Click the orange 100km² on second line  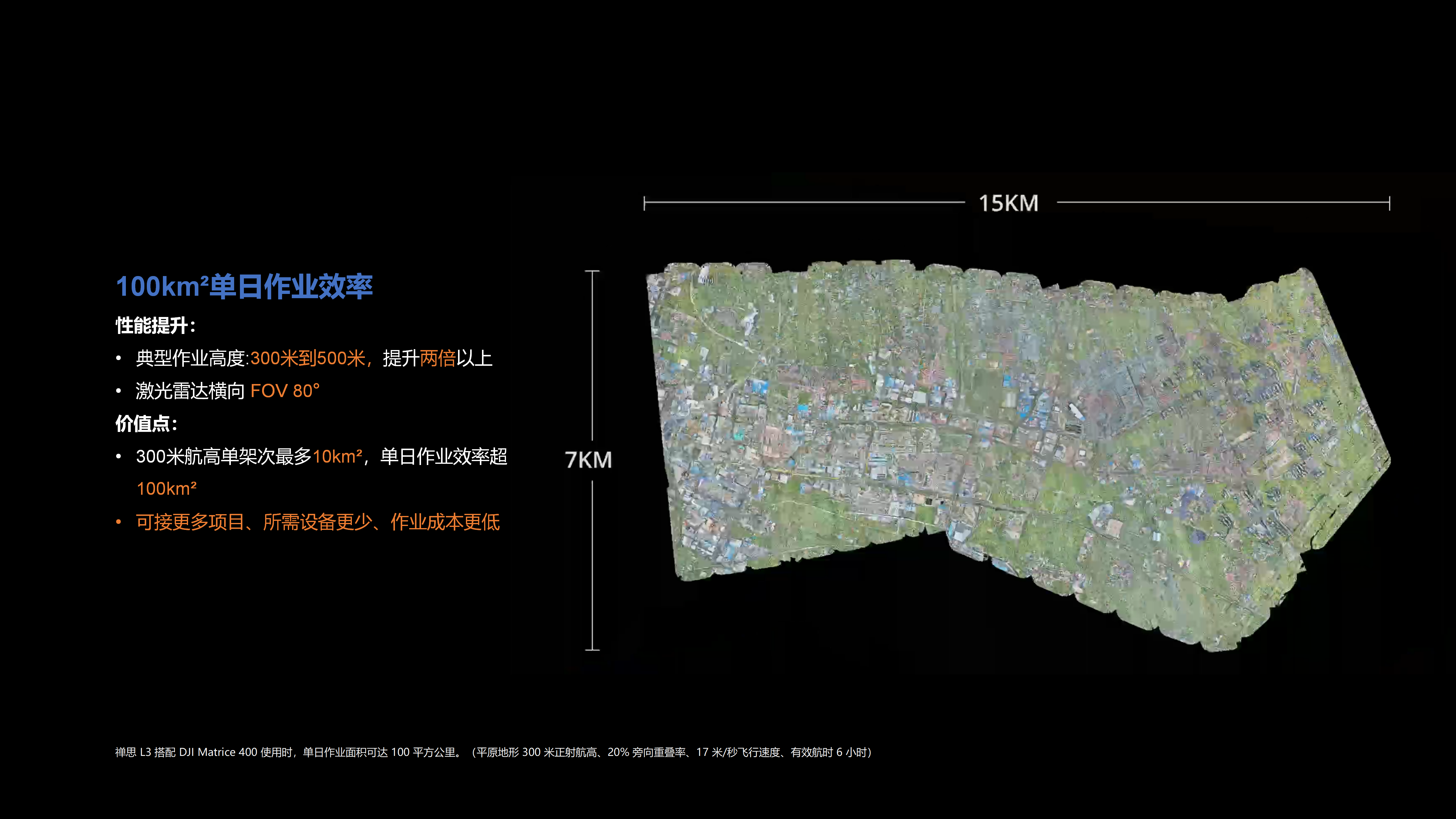(x=167, y=489)
